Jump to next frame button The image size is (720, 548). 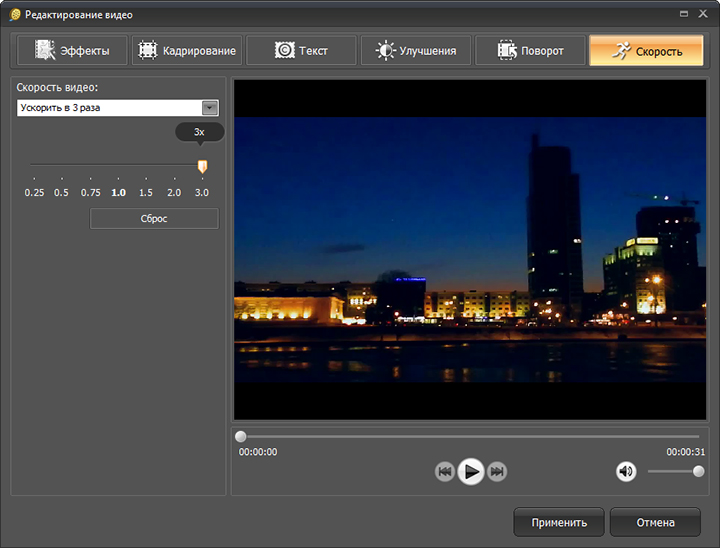pos(497,471)
